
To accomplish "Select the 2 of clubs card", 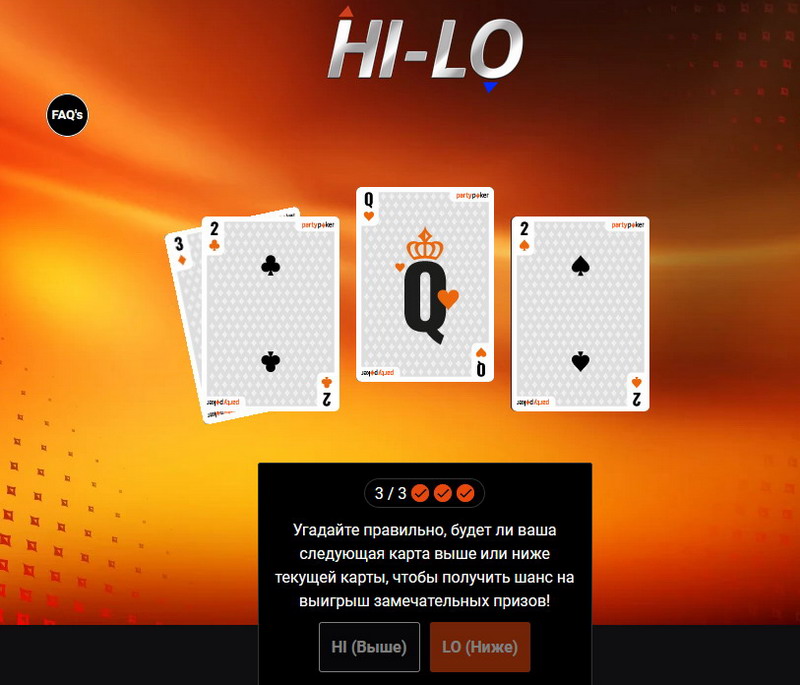I will pyautogui.click(x=270, y=314).
